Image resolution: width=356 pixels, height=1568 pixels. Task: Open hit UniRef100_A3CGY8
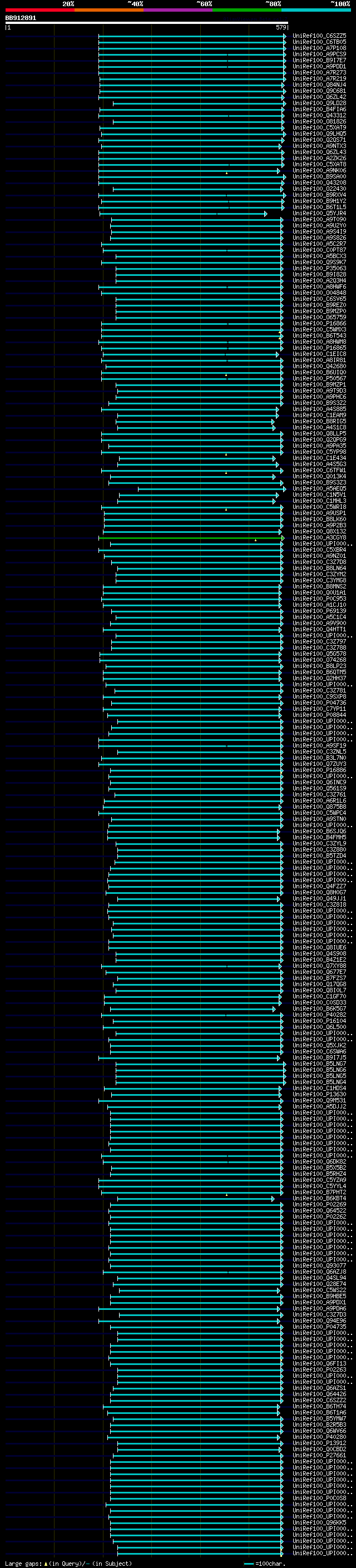click(x=319, y=537)
